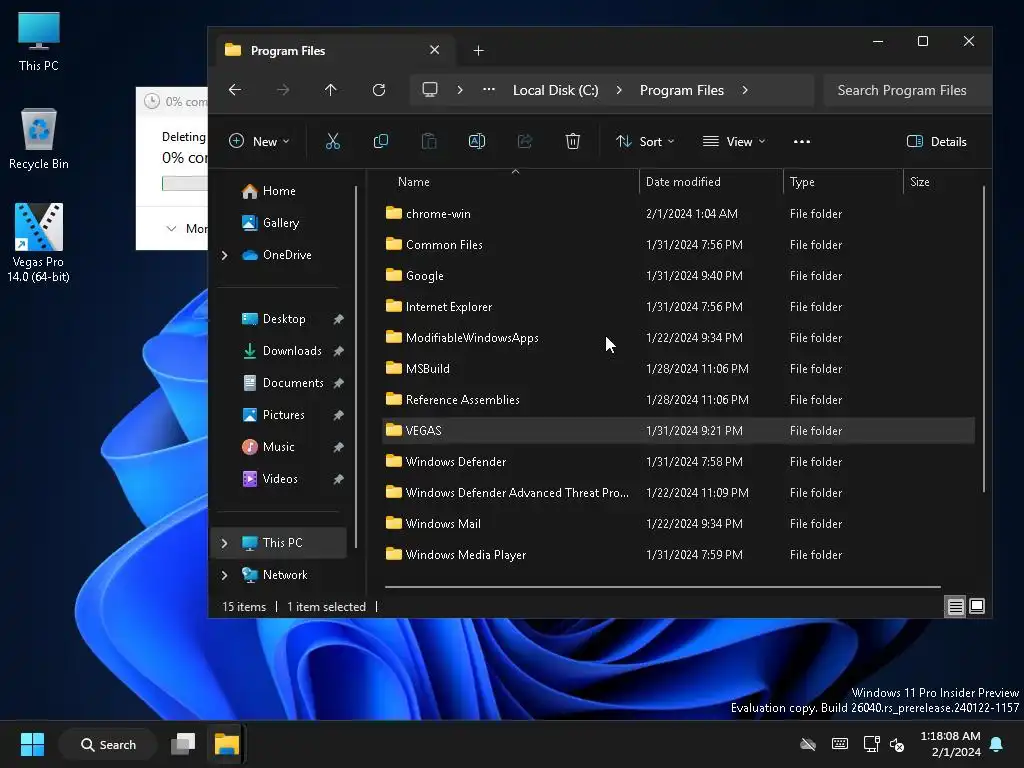This screenshot has height=768, width=1024.
Task: Click File Explorer on the taskbar
Action: [x=227, y=744]
